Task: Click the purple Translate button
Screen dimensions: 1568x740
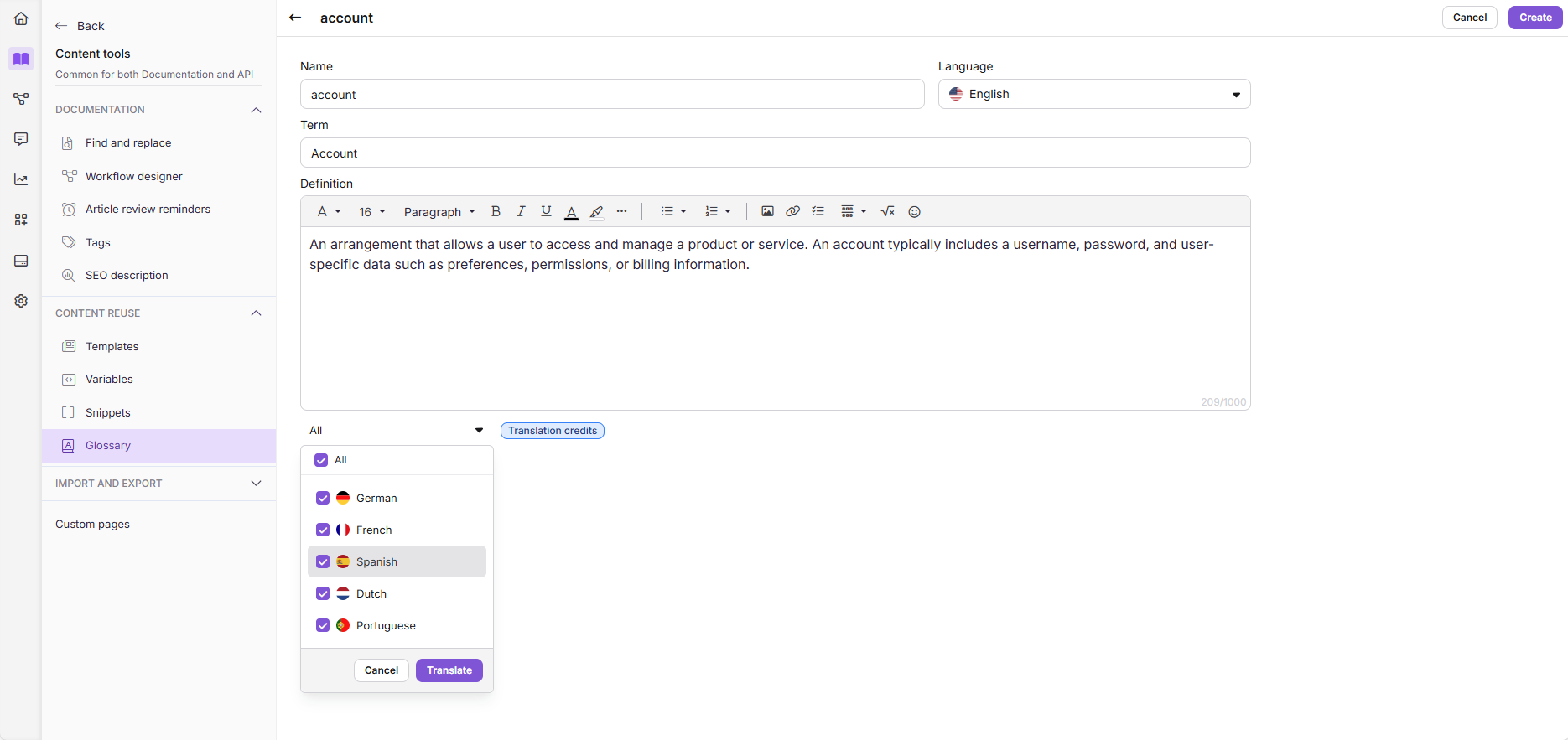Action: click(x=449, y=670)
